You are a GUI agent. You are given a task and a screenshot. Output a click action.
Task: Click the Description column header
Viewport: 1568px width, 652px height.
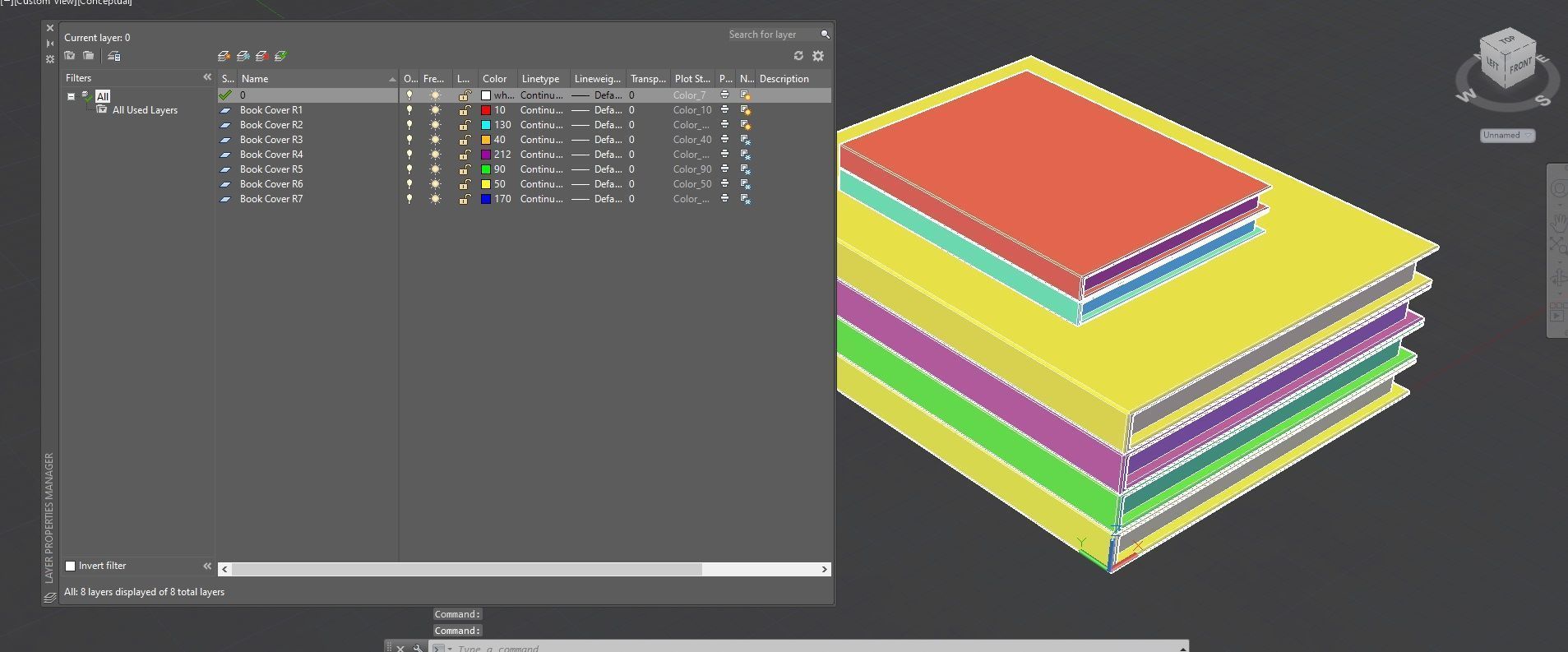784,79
